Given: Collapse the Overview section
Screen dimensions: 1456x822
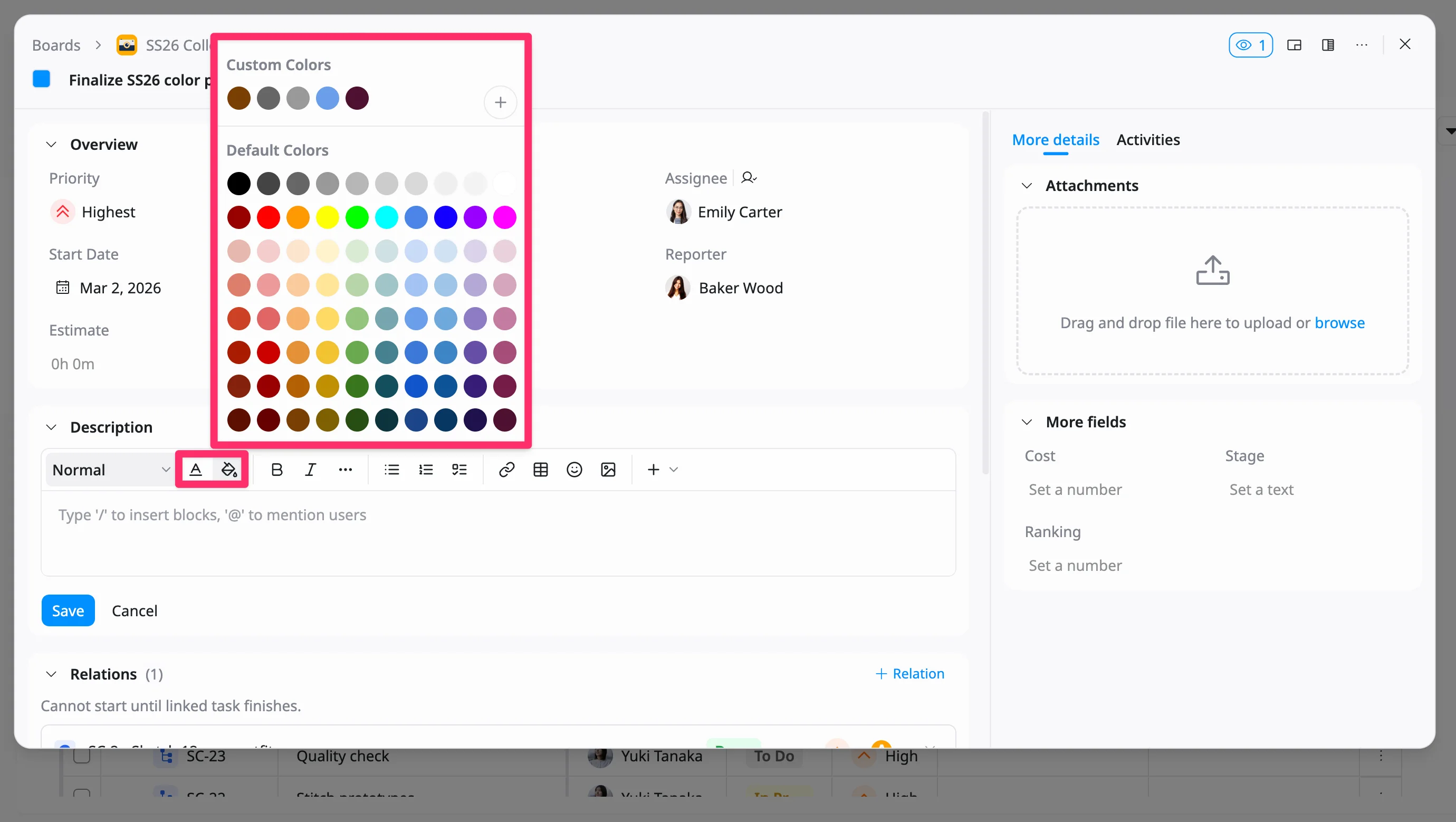Looking at the screenshot, I should tap(52, 144).
